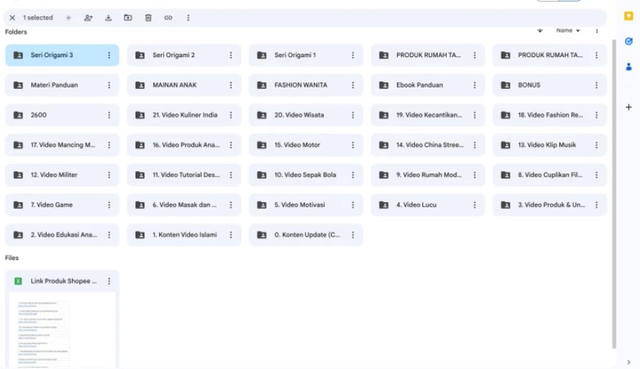This screenshot has height=369, width=640.
Task: Select 15. Video Motor folder
Action: click(306, 145)
